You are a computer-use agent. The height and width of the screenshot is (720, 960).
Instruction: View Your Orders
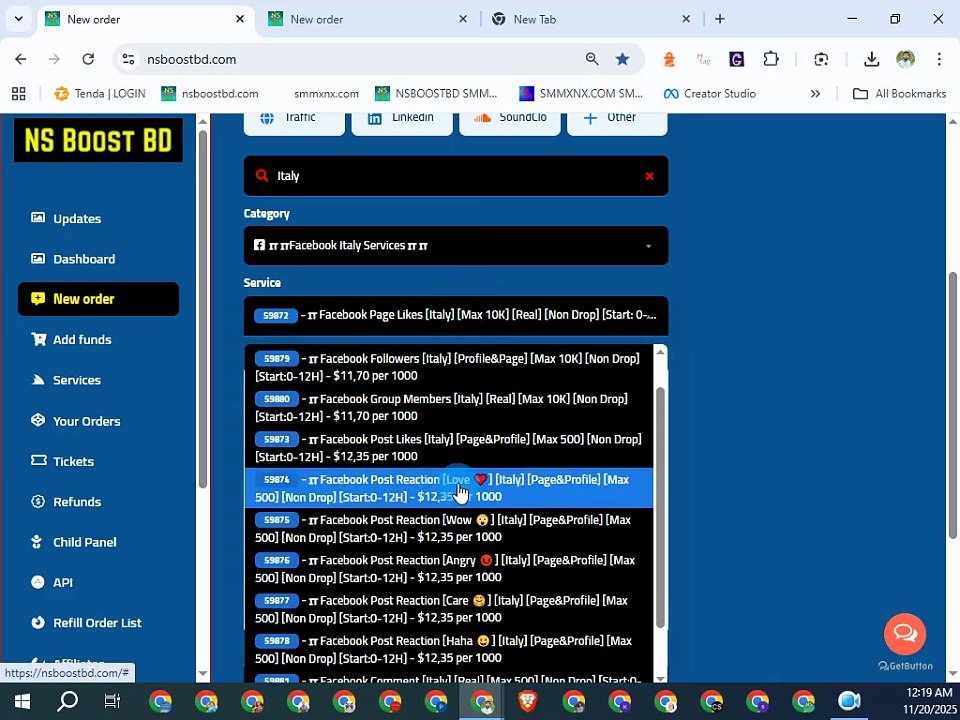click(x=75, y=421)
